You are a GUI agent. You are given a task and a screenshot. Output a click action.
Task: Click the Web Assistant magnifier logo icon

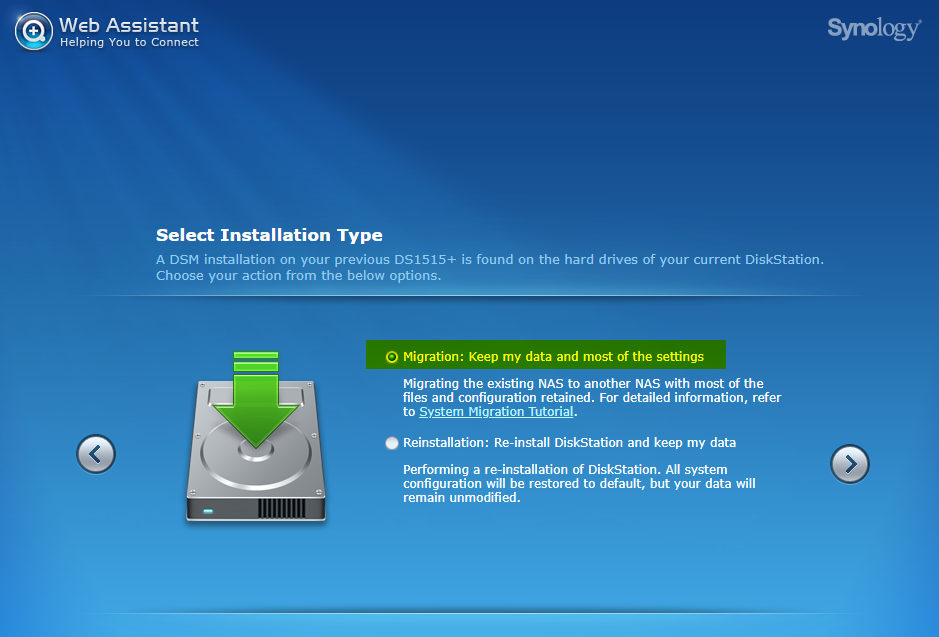[x=33, y=31]
